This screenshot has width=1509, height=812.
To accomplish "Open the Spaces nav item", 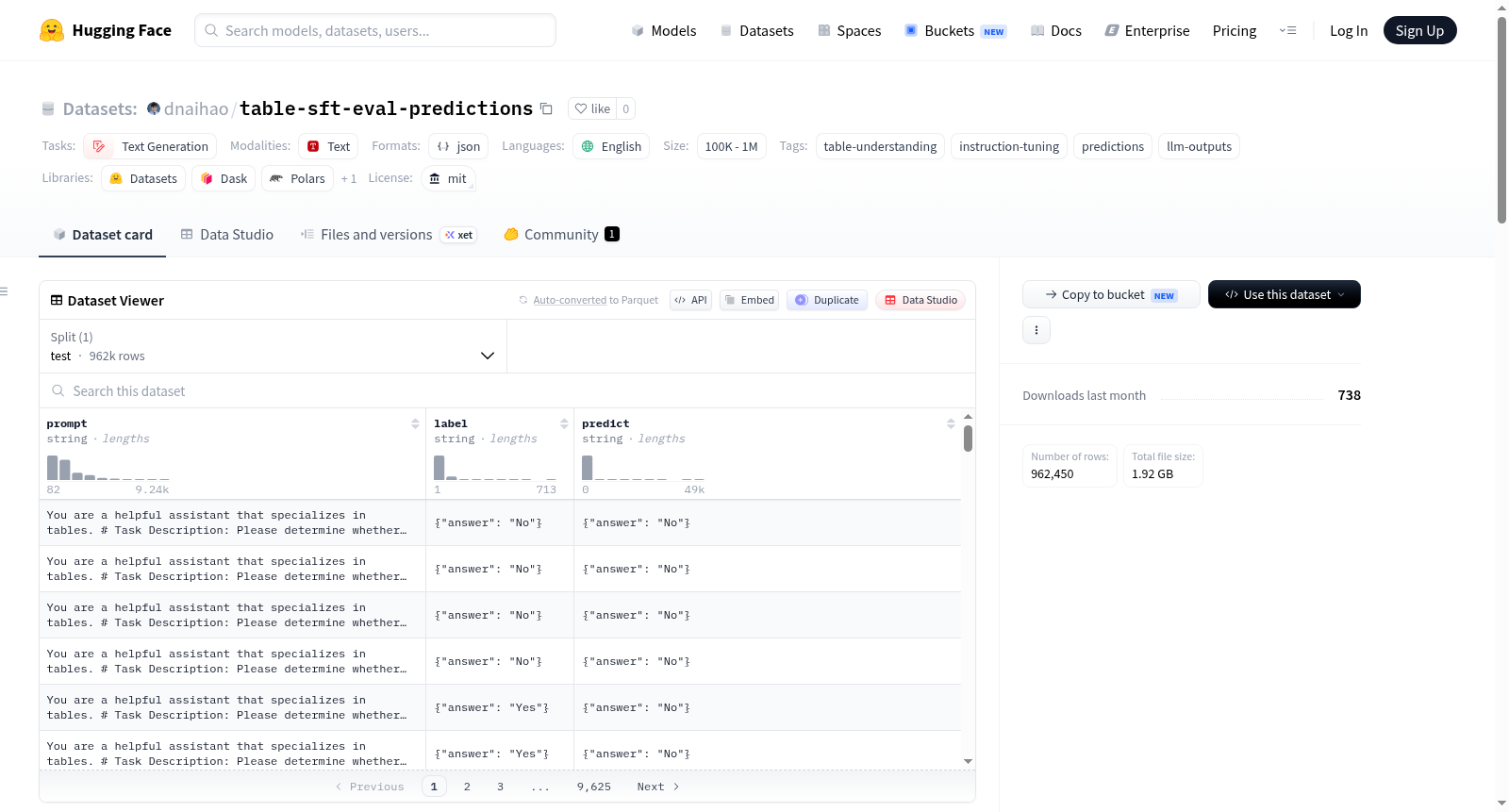I will tap(849, 30).
